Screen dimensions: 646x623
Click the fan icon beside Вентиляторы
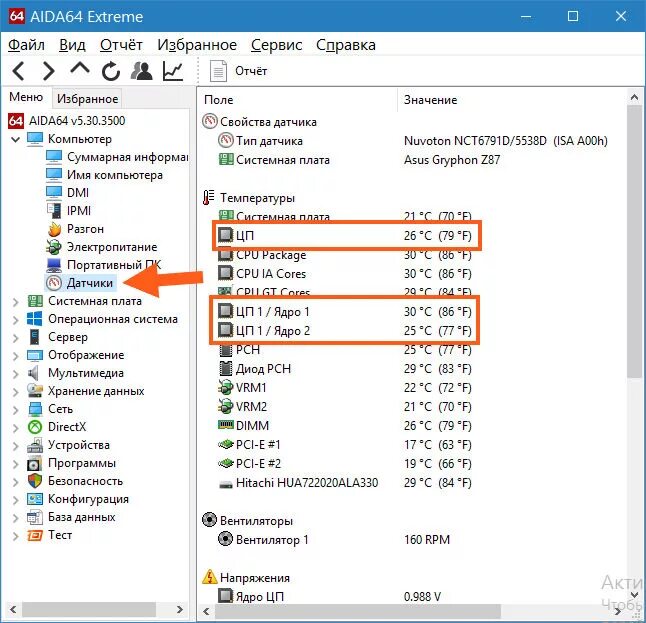click(x=209, y=520)
